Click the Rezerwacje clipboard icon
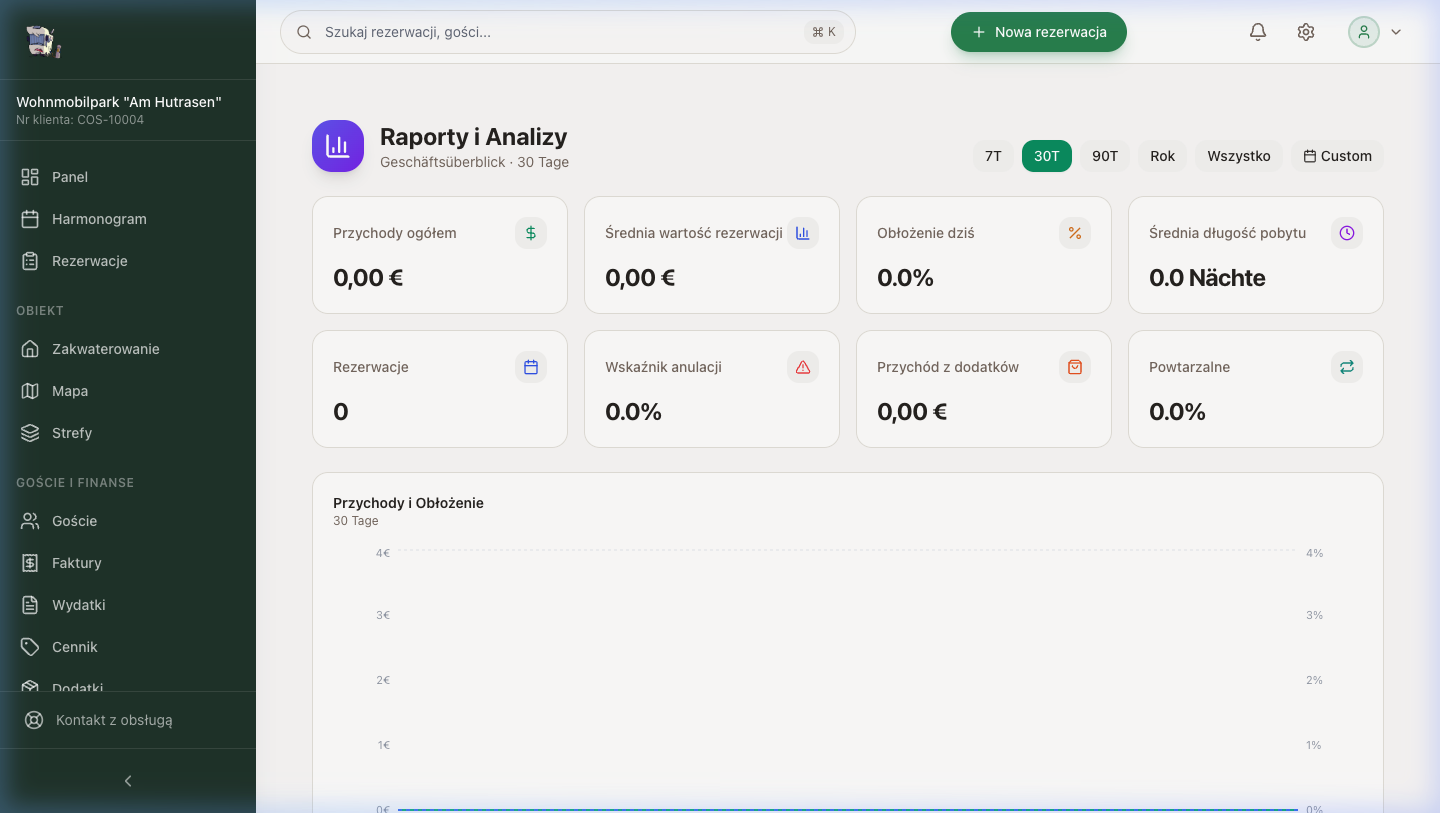 point(30,261)
